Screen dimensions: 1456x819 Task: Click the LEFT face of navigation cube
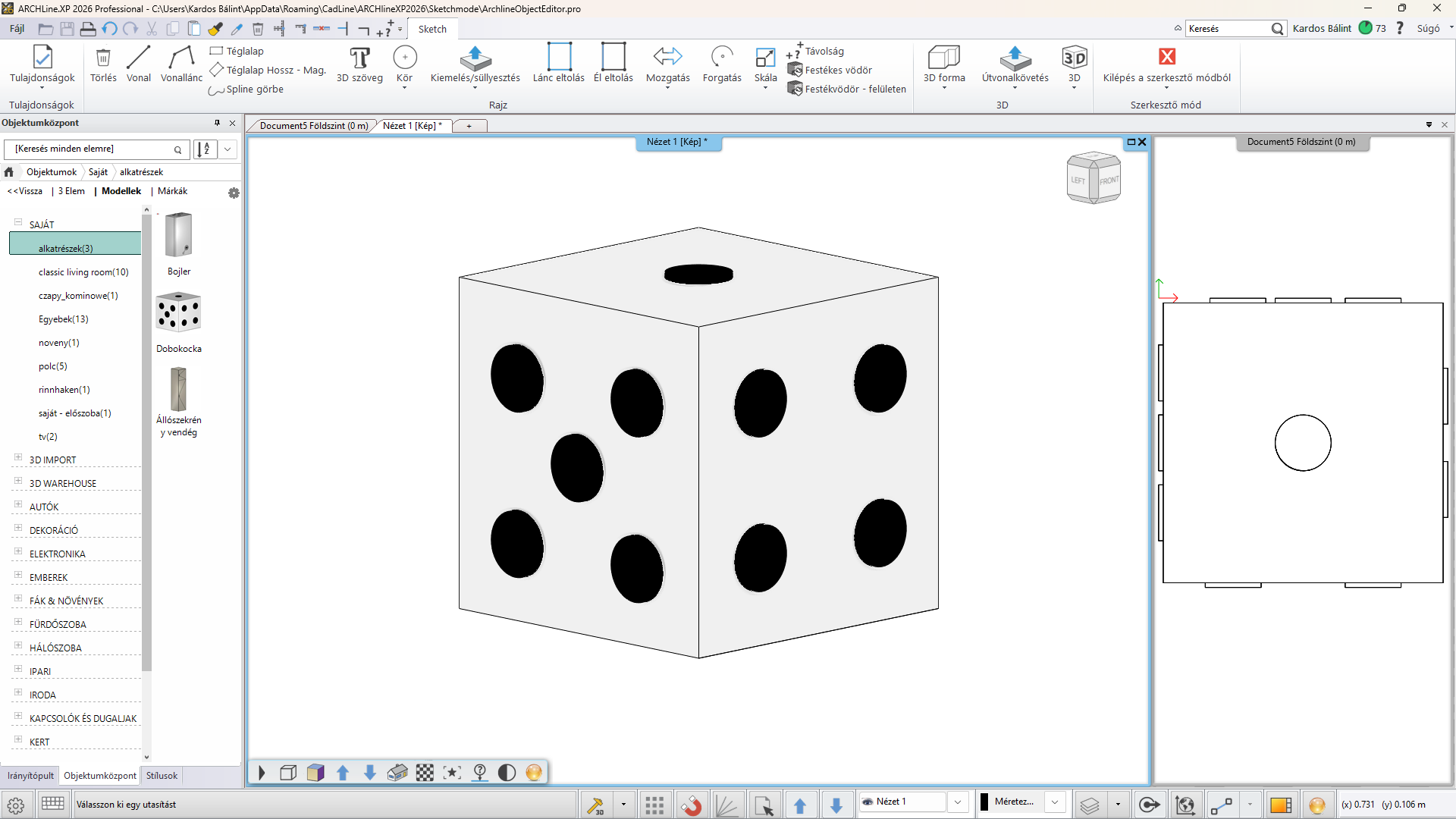pos(1078,180)
